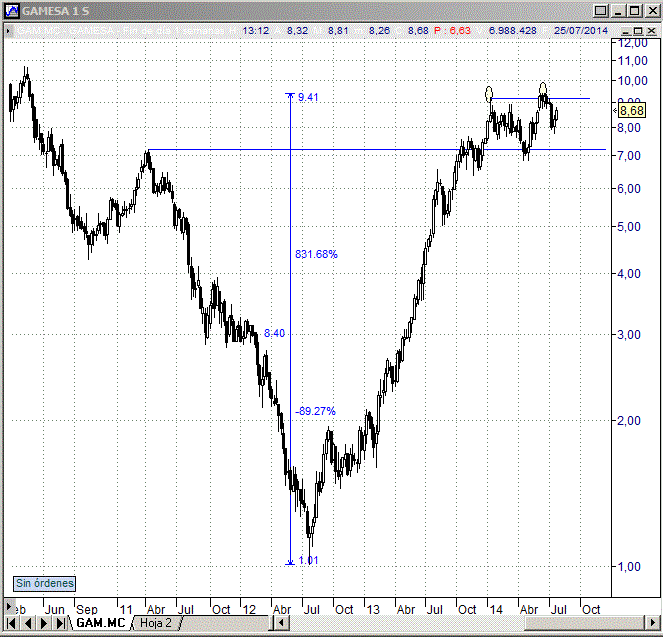Click the 1,00 price axis label
Image resolution: width=663 pixels, height=637 pixels.
pyautogui.click(x=629, y=566)
